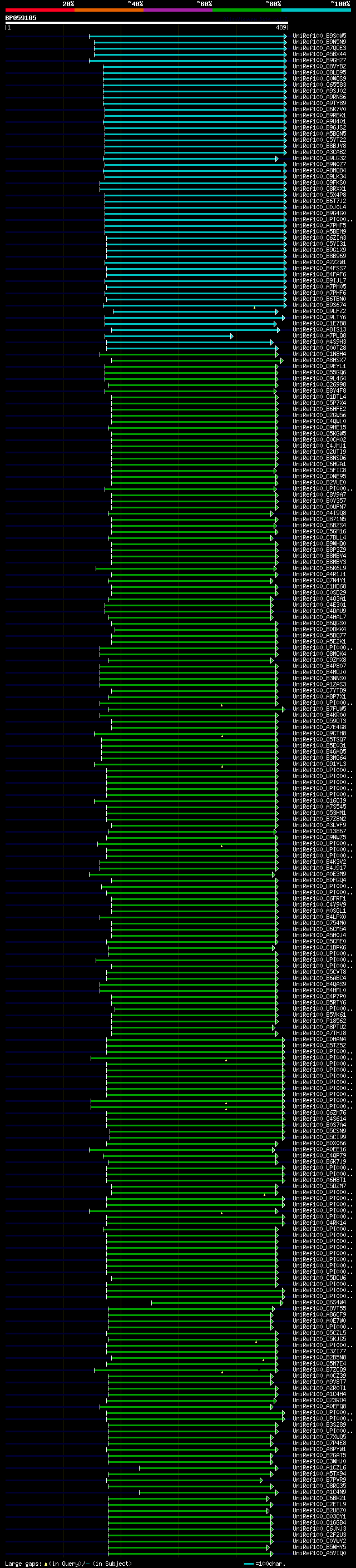The height and width of the screenshot is (1568, 356).
Task: Click UniRef100_C5YT22 label
Action: tap(319, 140)
